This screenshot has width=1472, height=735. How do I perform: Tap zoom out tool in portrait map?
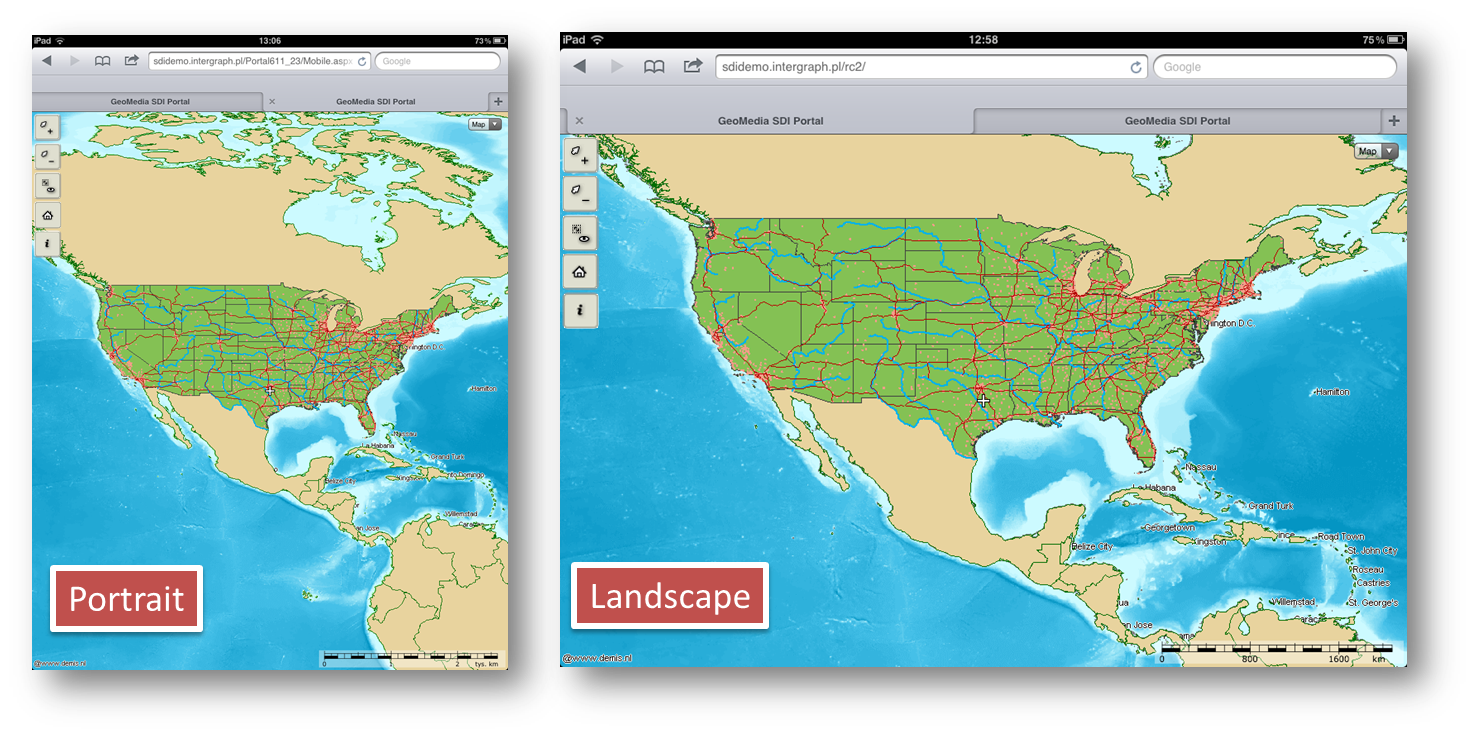[x=47, y=156]
